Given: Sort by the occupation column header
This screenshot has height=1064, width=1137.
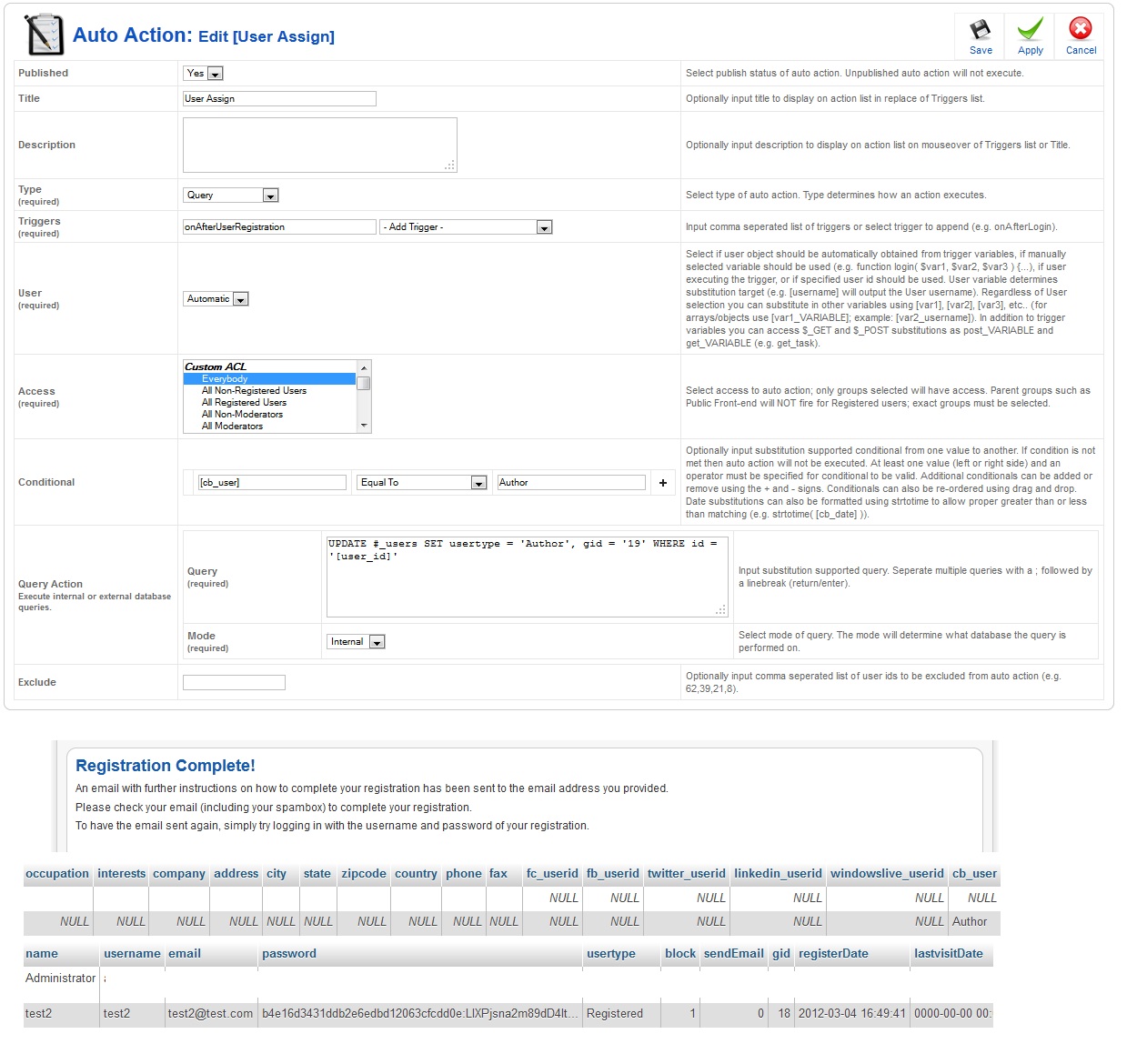Looking at the screenshot, I should (57, 874).
